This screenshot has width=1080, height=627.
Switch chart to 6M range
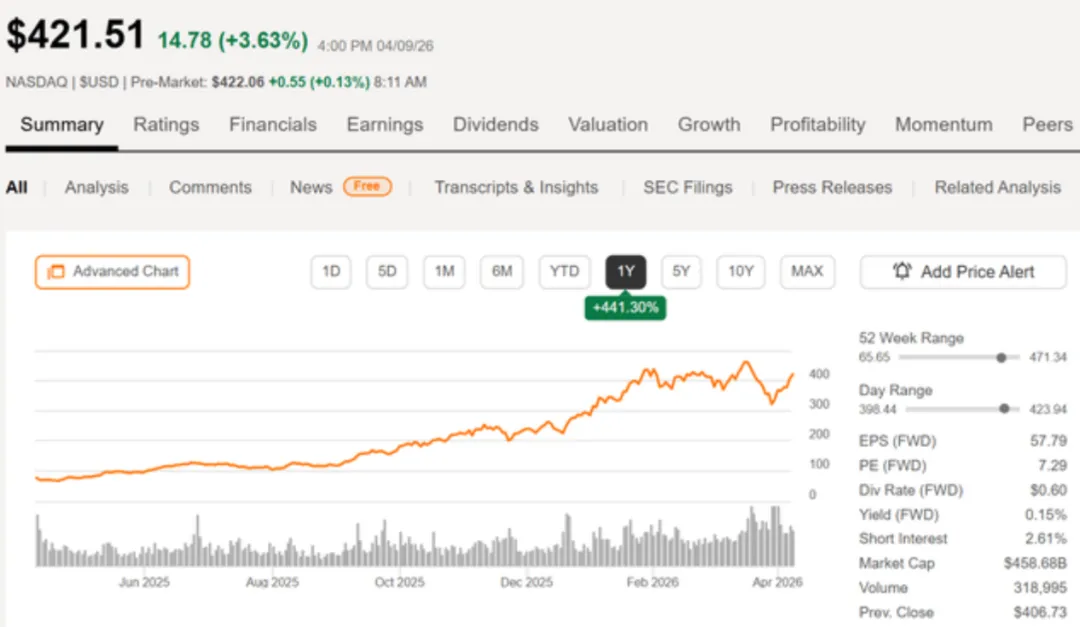point(502,271)
